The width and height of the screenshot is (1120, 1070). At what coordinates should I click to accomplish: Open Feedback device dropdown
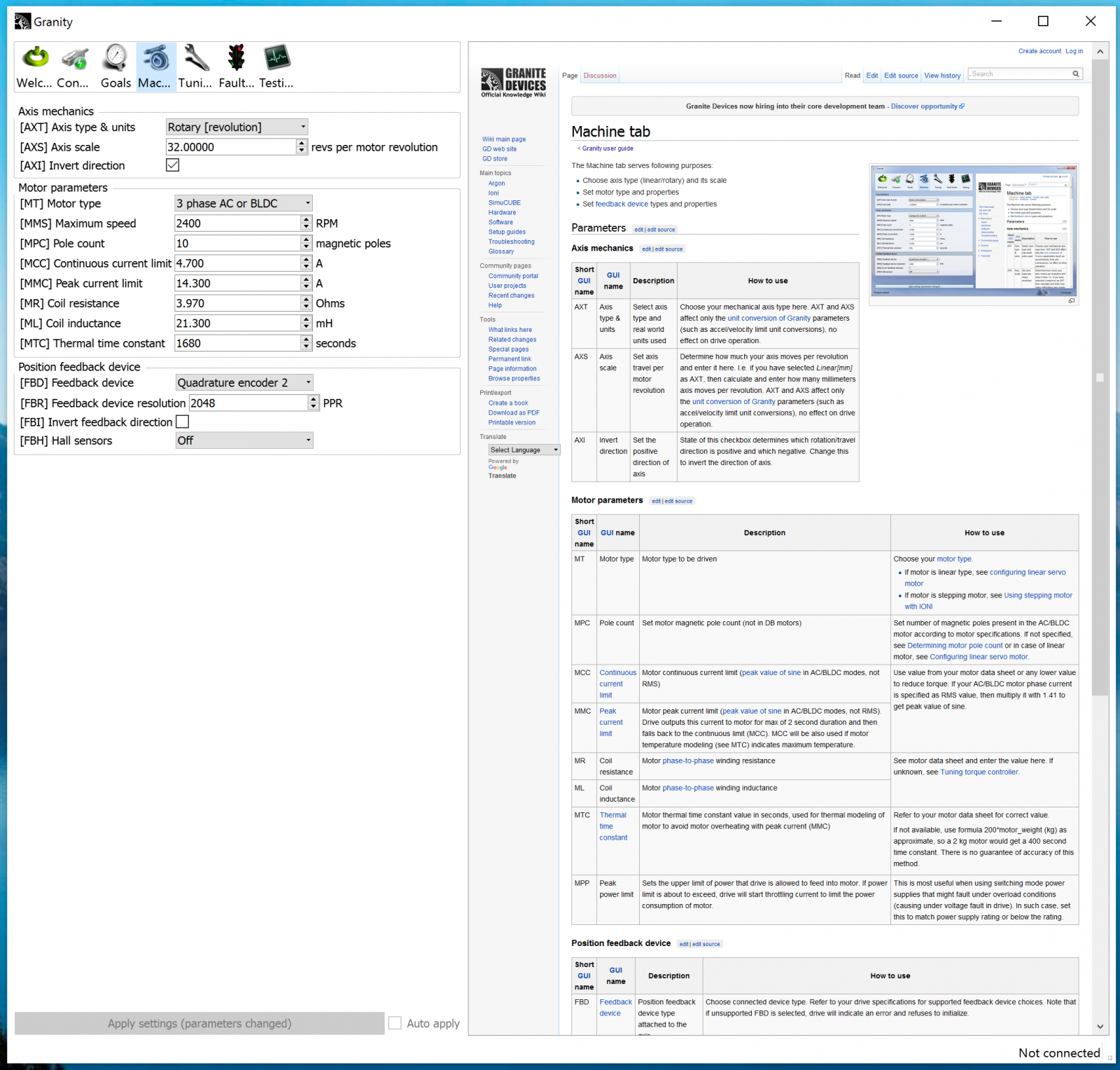tap(244, 382)
